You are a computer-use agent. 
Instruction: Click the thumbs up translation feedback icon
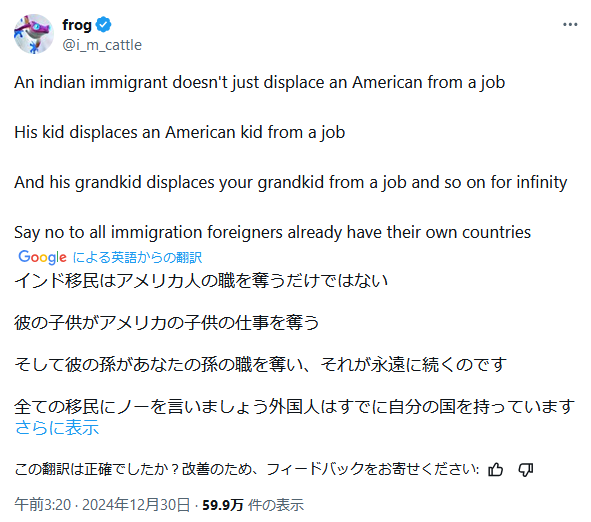(495, 470)
